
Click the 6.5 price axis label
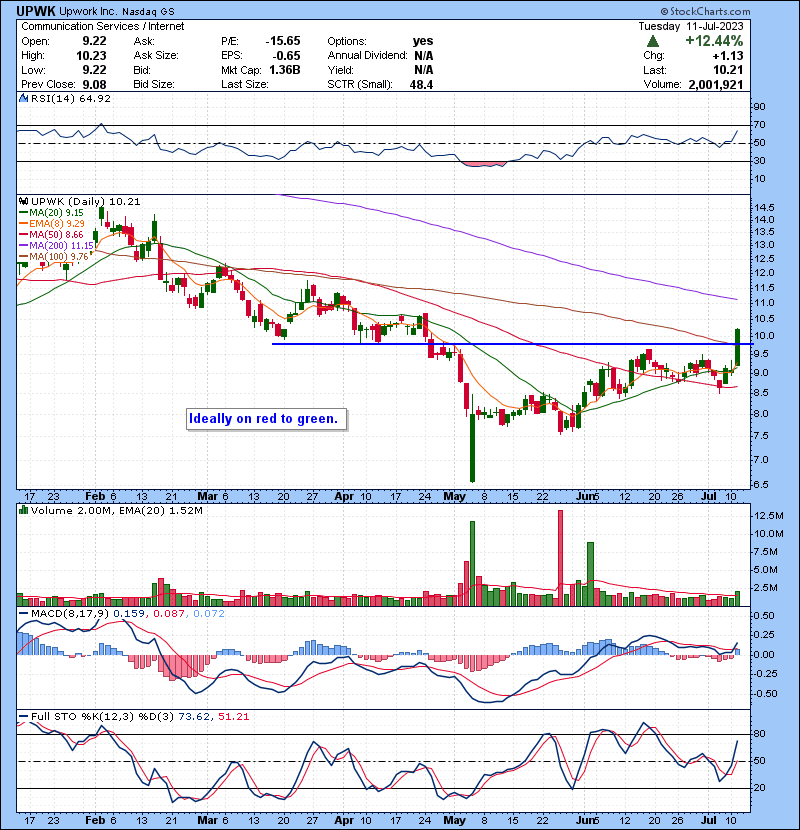tap(761, 485)
